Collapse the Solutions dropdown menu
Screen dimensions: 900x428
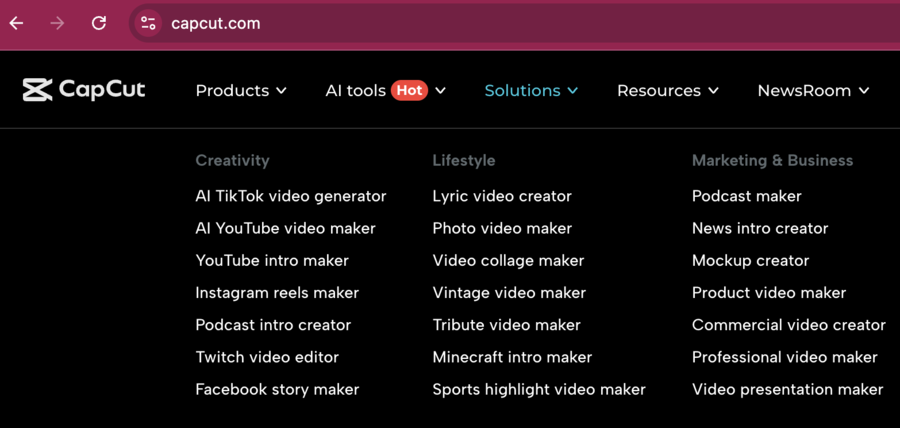[x=531, y=90]
